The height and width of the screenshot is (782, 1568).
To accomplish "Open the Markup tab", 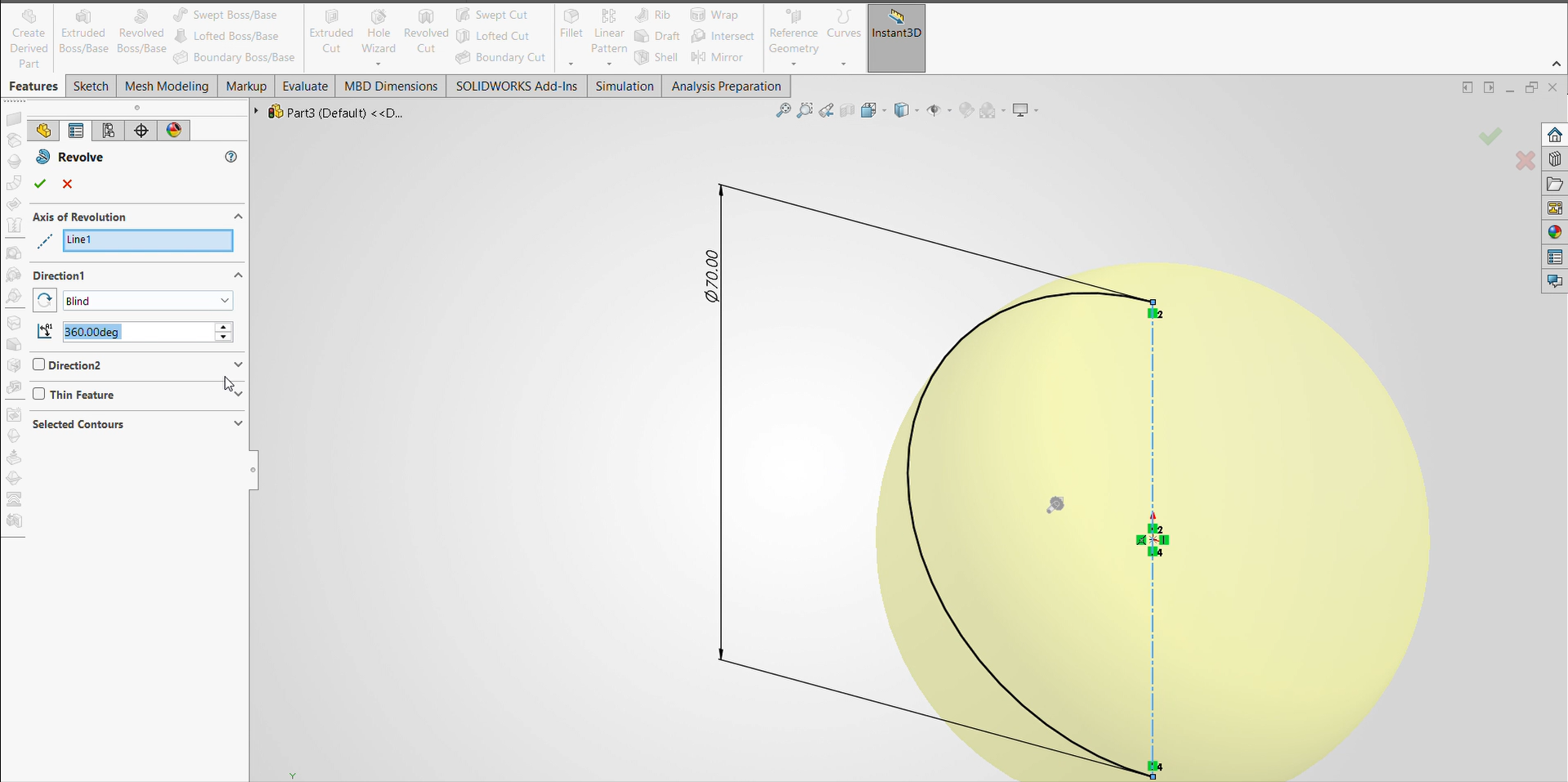I will 246,86.
